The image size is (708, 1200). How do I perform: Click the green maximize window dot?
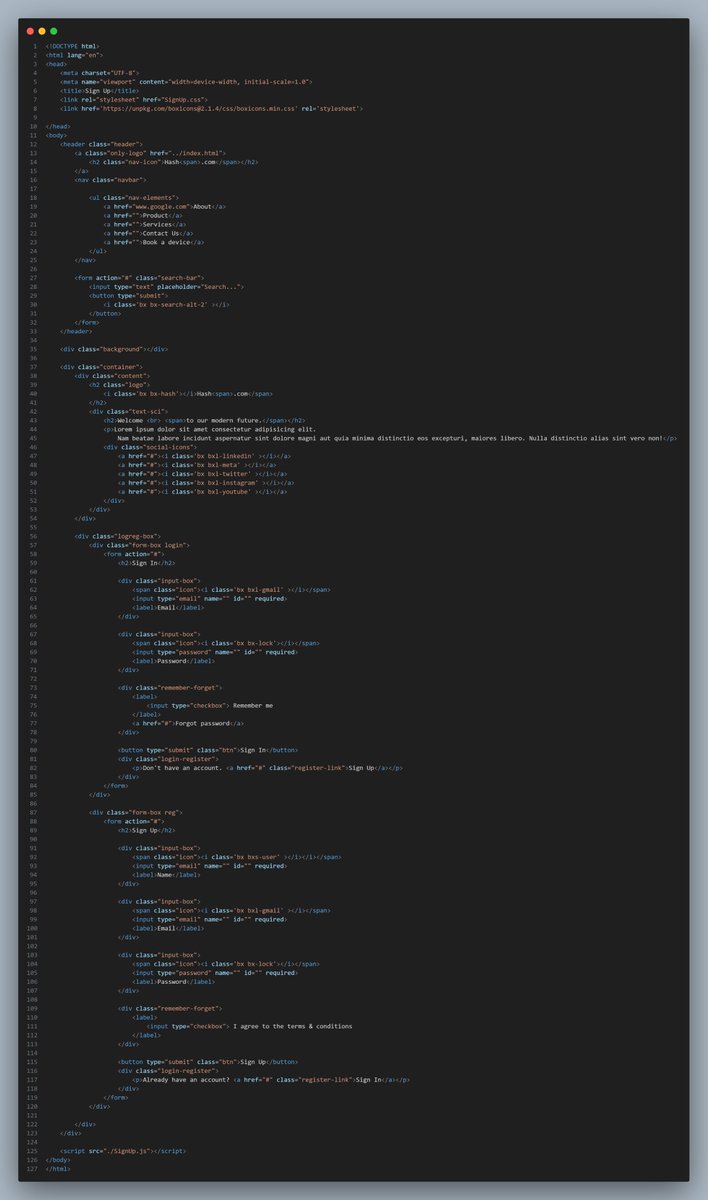(x=54, y=32)
